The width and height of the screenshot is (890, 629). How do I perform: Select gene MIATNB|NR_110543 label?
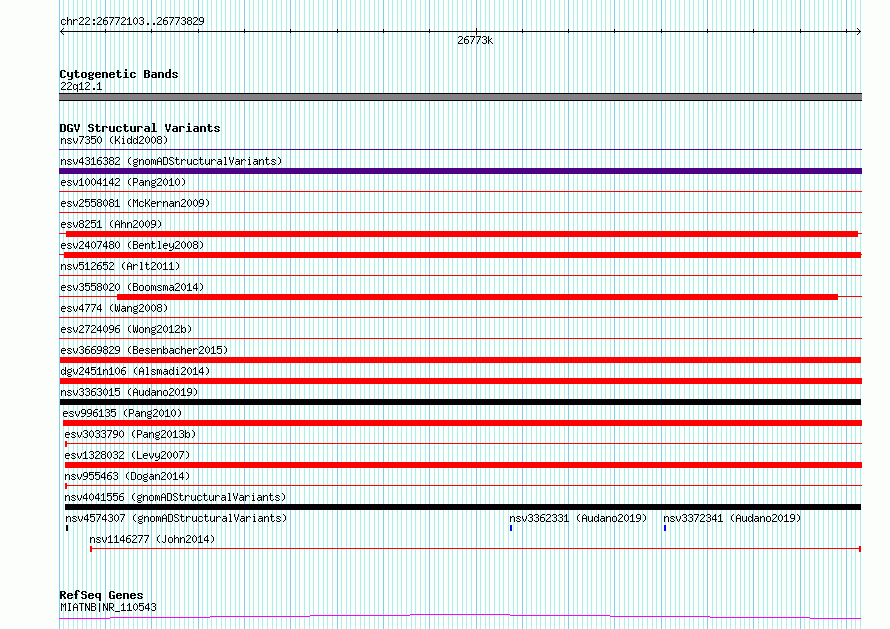(108, 607)
